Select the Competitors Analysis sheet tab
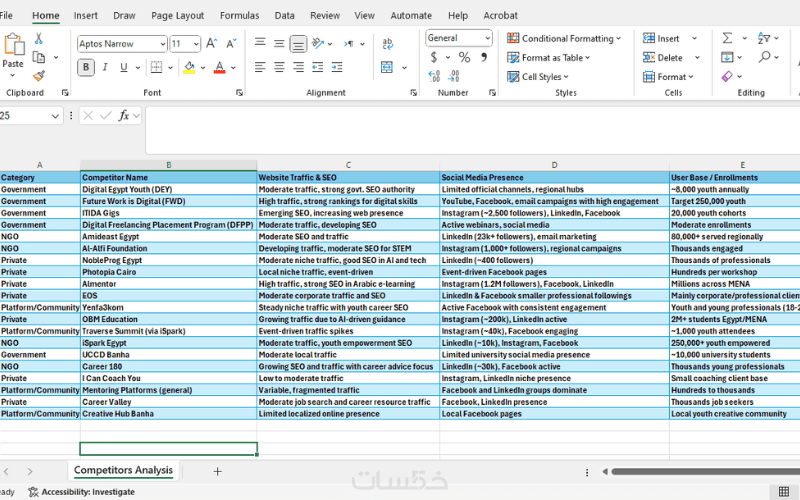The image size is (800, 500). coord(123,470)
